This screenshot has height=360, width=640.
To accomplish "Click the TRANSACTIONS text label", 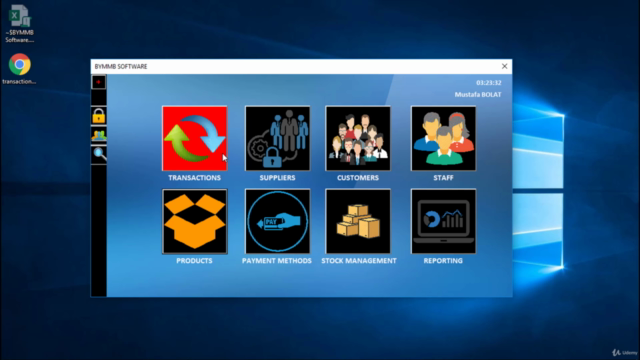I will [194, 178].
